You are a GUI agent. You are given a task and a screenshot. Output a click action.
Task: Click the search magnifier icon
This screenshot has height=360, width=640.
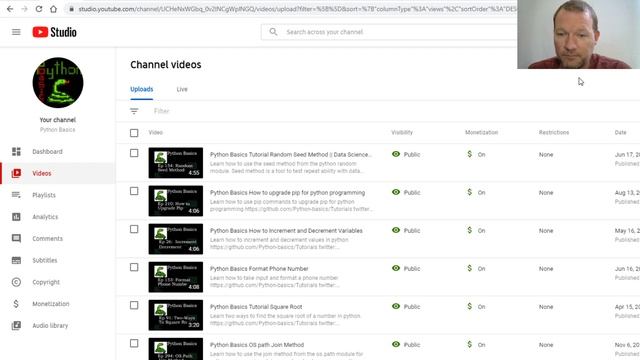click(x=273, y=32)
